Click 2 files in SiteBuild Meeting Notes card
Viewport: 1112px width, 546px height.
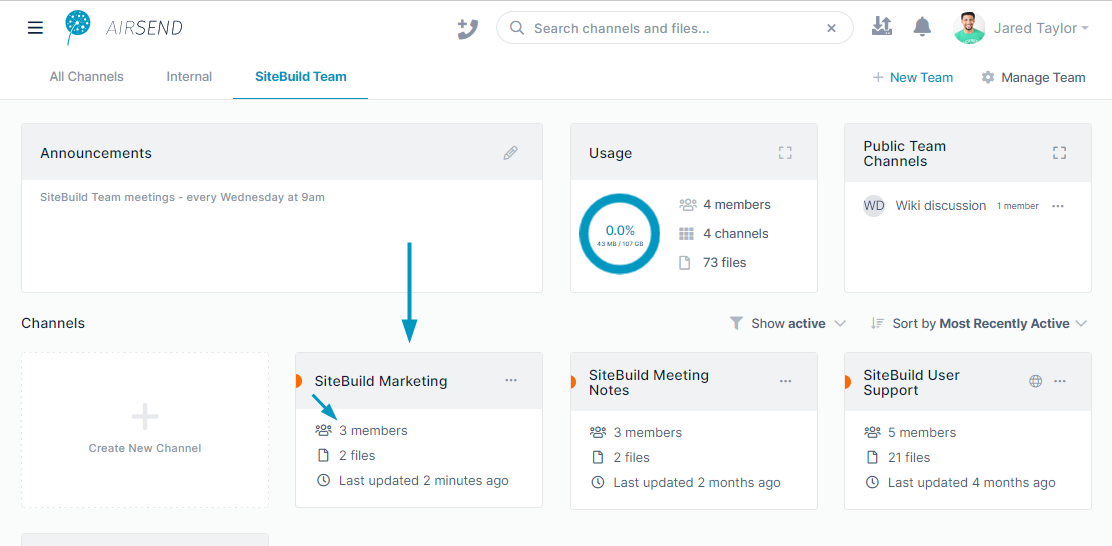(631, 457)
